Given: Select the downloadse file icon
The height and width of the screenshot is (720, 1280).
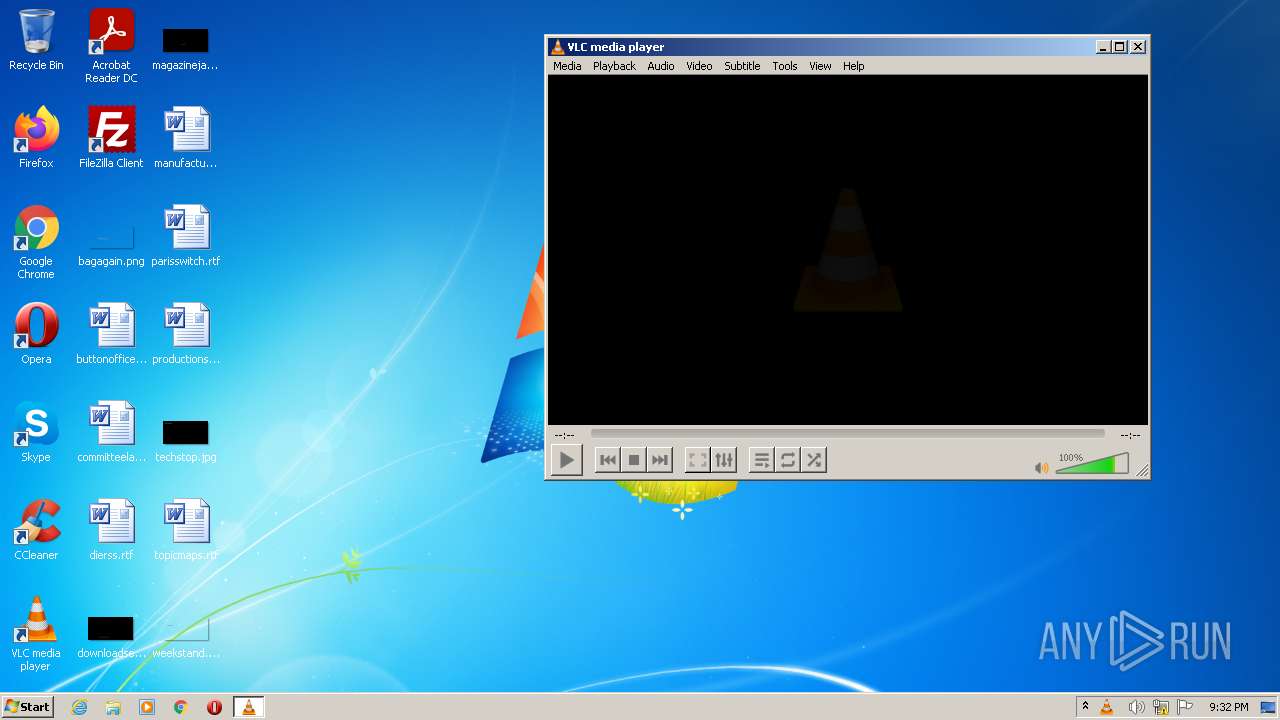Looking at the screenshot, I should [111, 636].
